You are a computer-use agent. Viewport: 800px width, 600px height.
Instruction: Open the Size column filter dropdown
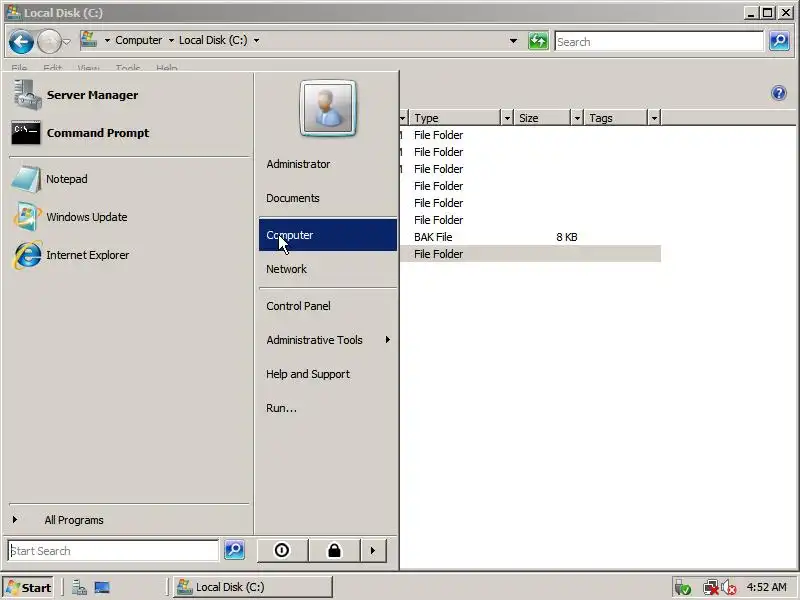tap(577, 118)
